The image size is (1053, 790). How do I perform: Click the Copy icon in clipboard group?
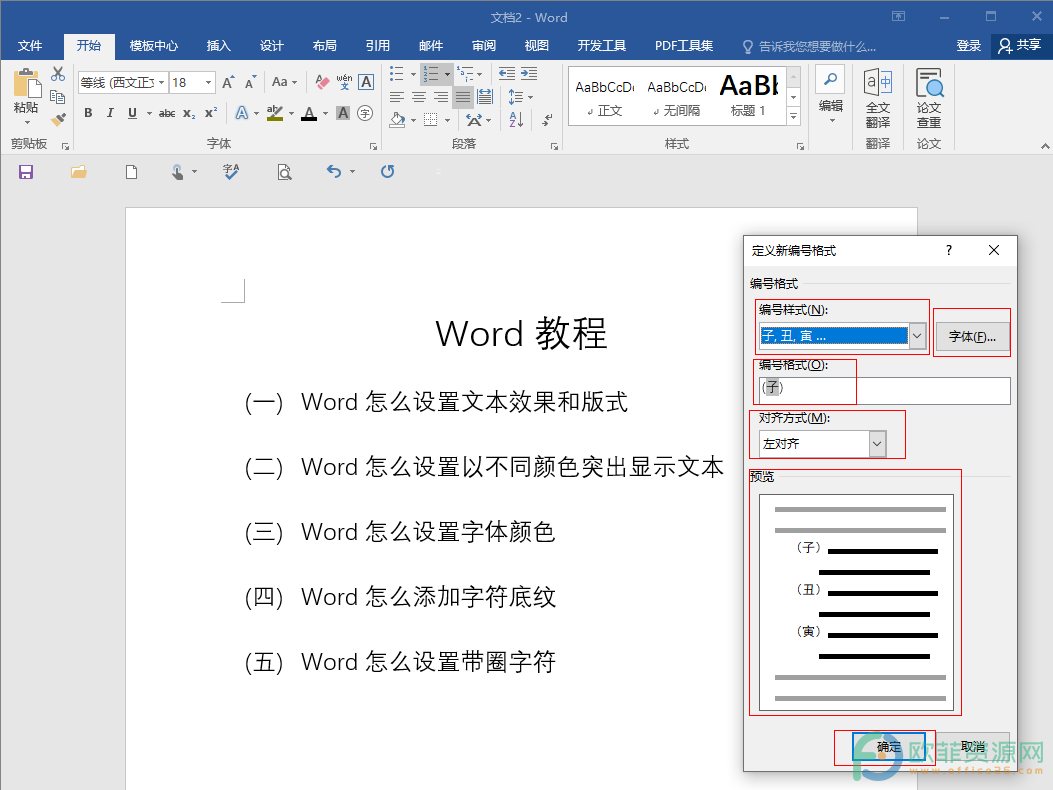coord(58,97)
